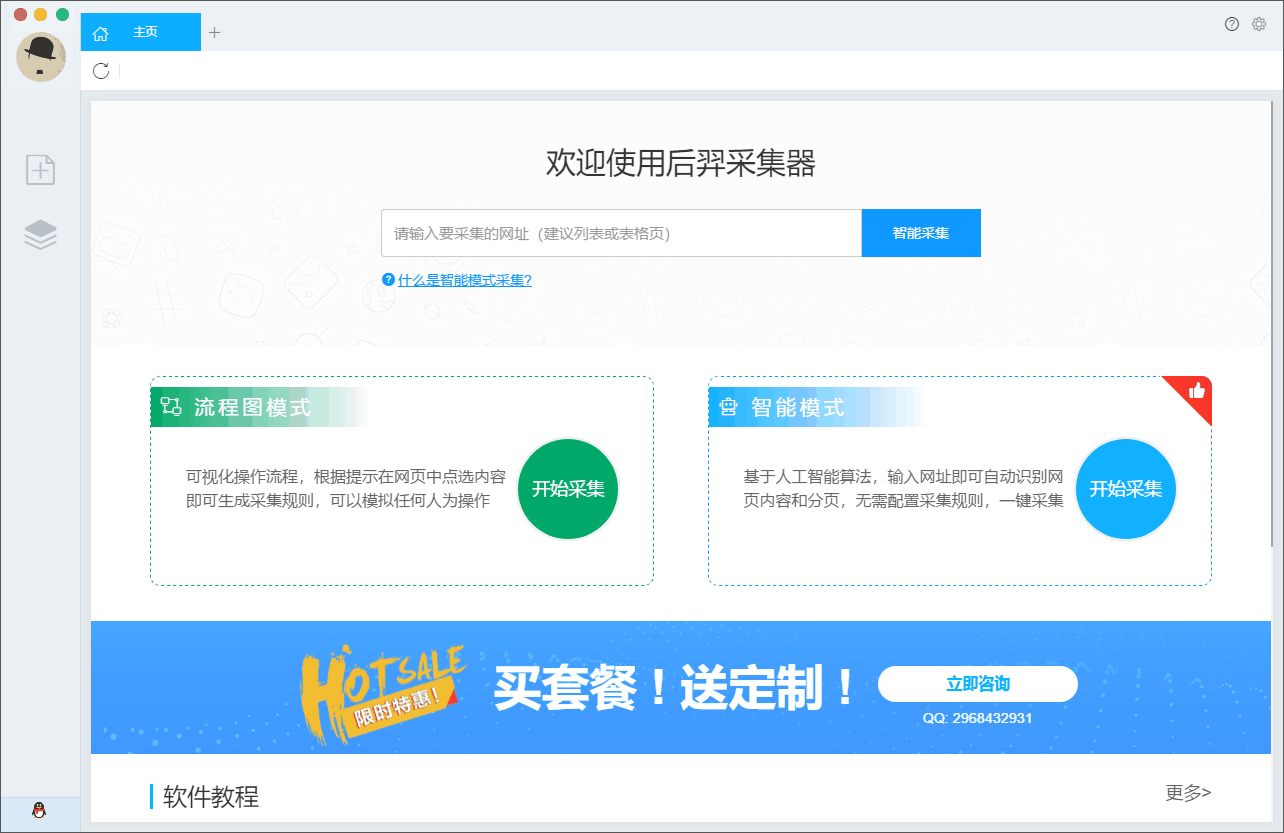Image resolution: width=1284 pixels, height=833 pixels.
Task: Start collecting in 流程图模式 with 开始采集
Action: click(x=567, y=489)
